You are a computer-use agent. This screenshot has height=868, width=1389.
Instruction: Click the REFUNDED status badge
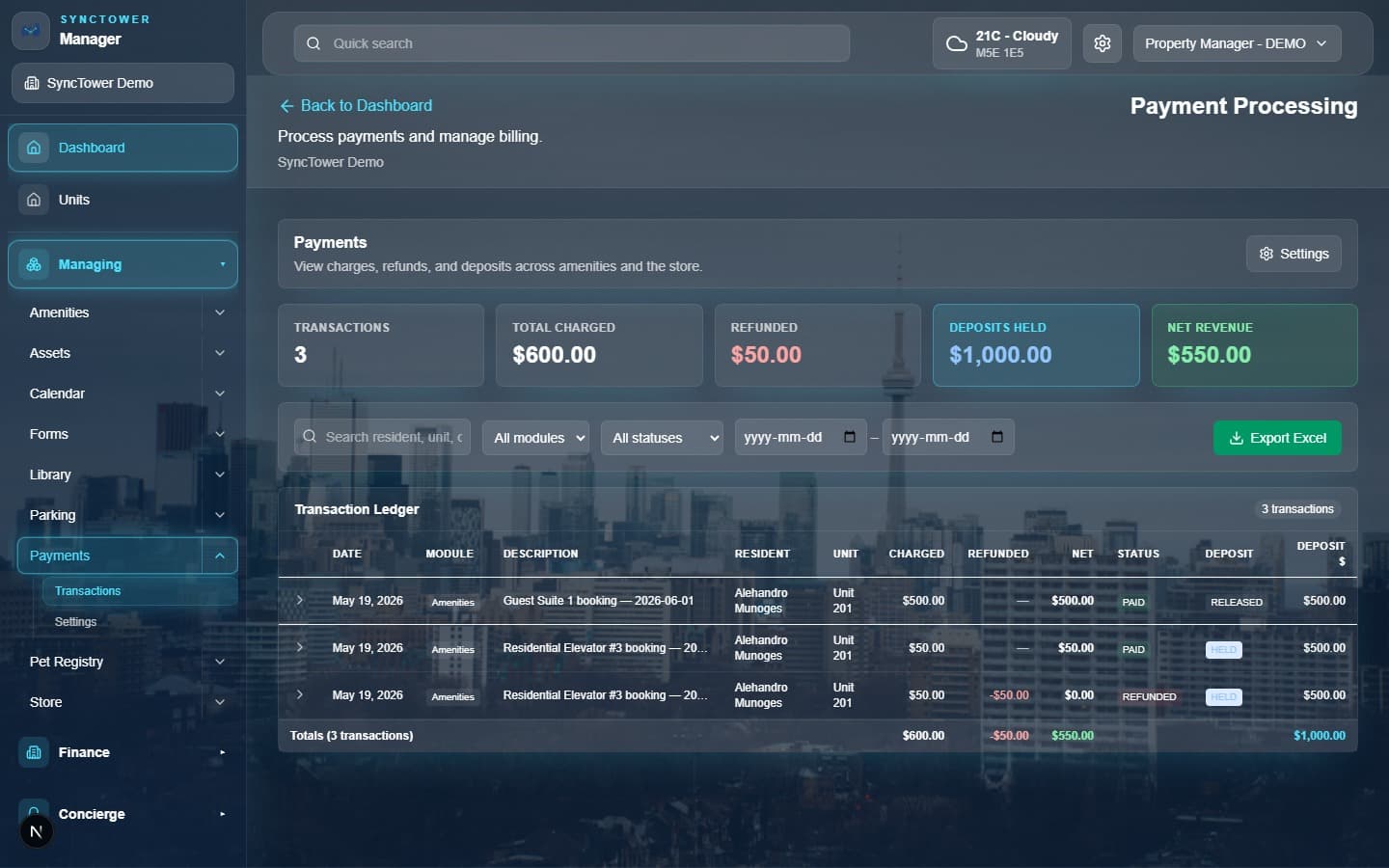click(x=1149, y=696)
